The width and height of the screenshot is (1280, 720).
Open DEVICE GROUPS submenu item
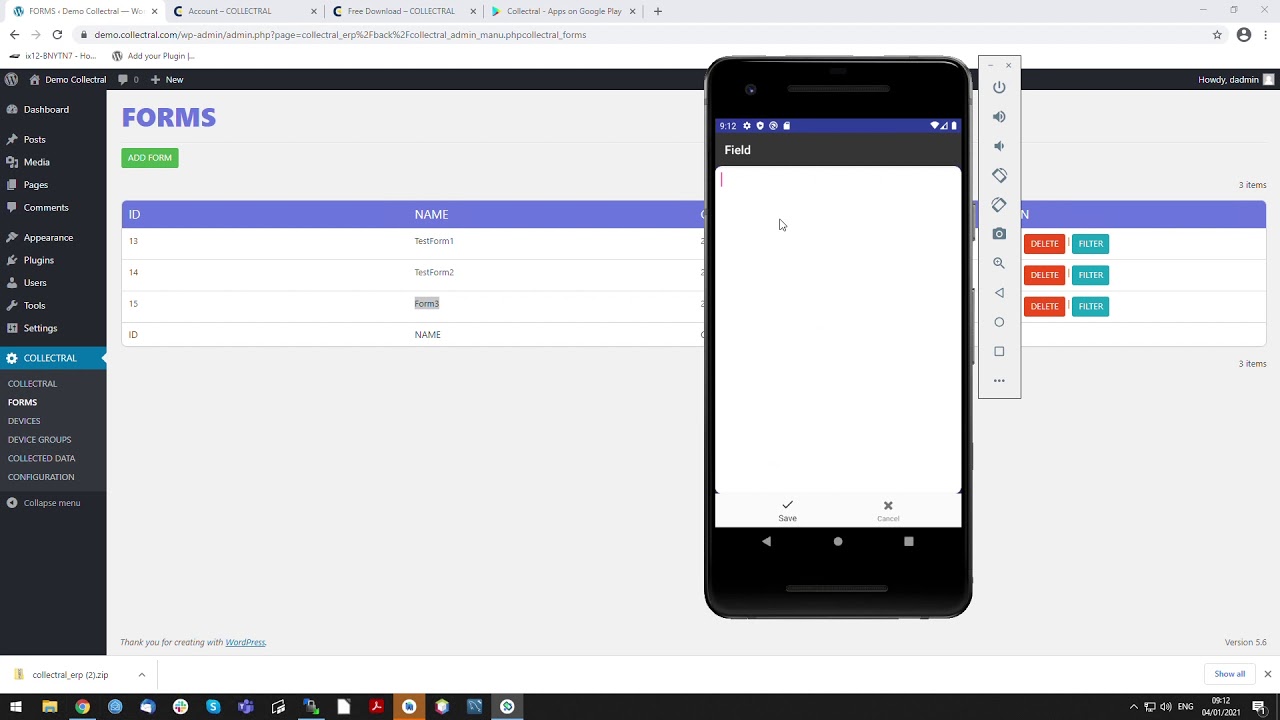coord(39,440)
